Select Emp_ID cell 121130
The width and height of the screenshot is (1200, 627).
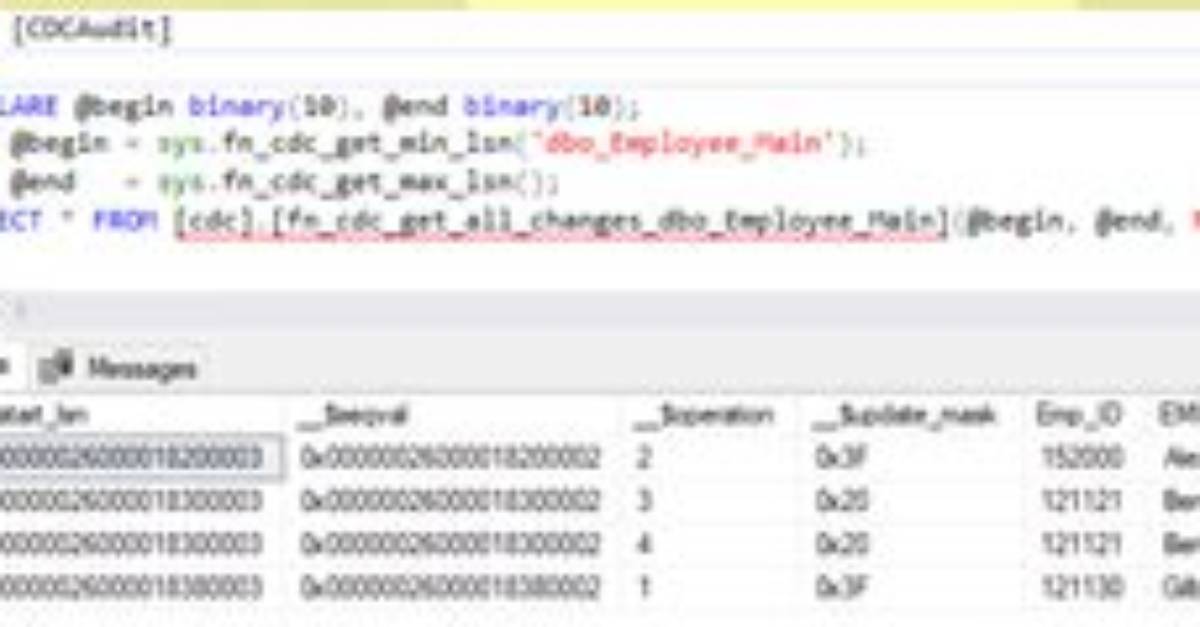pyautogui.click(x=1081, y=587)
